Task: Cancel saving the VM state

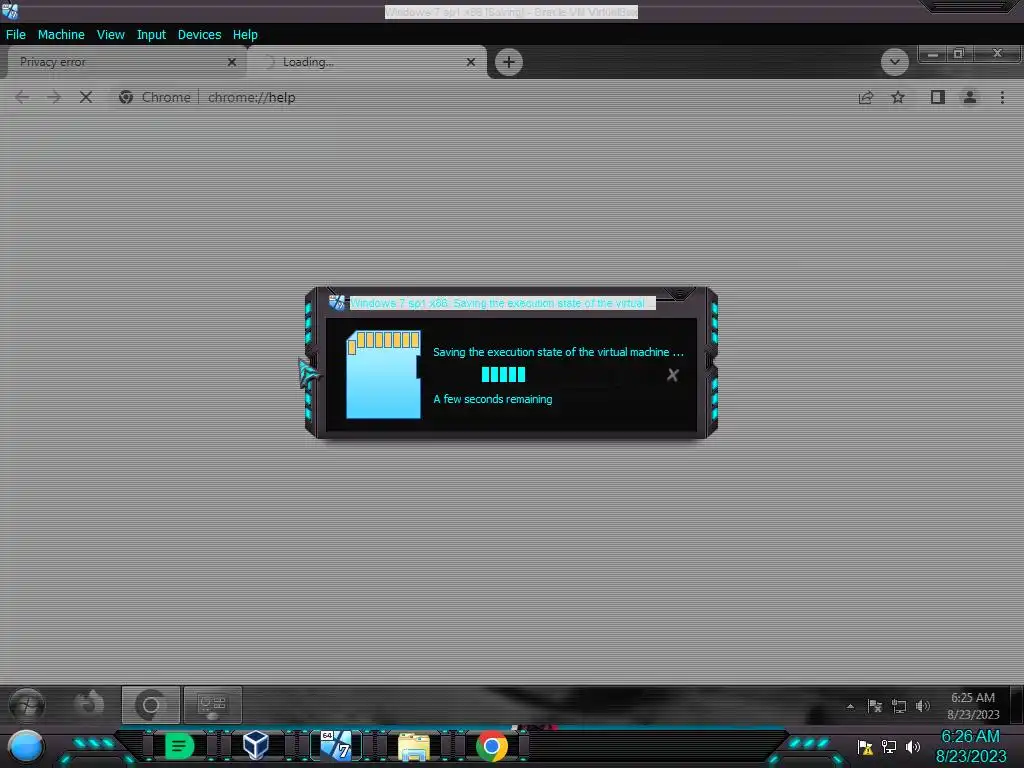Action: (x=673, y=375)
